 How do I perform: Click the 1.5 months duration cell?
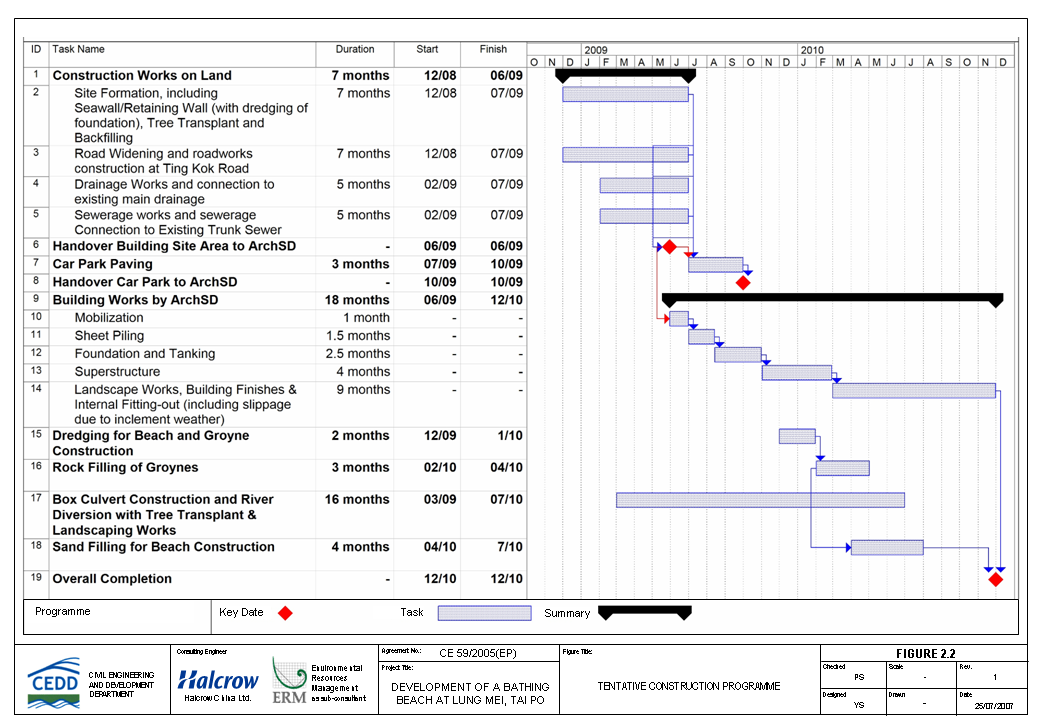click(x=358, y=335)
